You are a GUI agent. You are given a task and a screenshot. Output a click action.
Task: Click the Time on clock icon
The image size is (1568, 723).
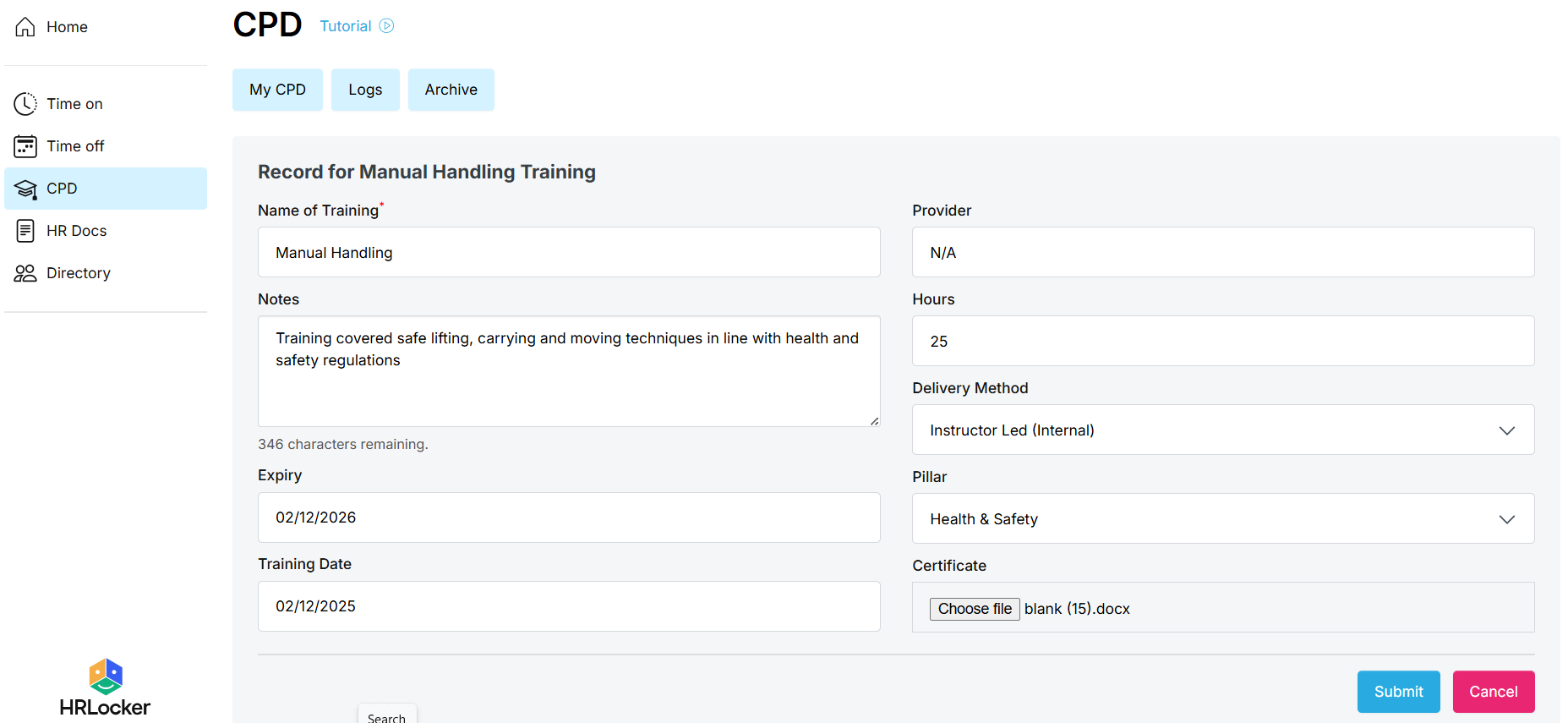(25, 104)
